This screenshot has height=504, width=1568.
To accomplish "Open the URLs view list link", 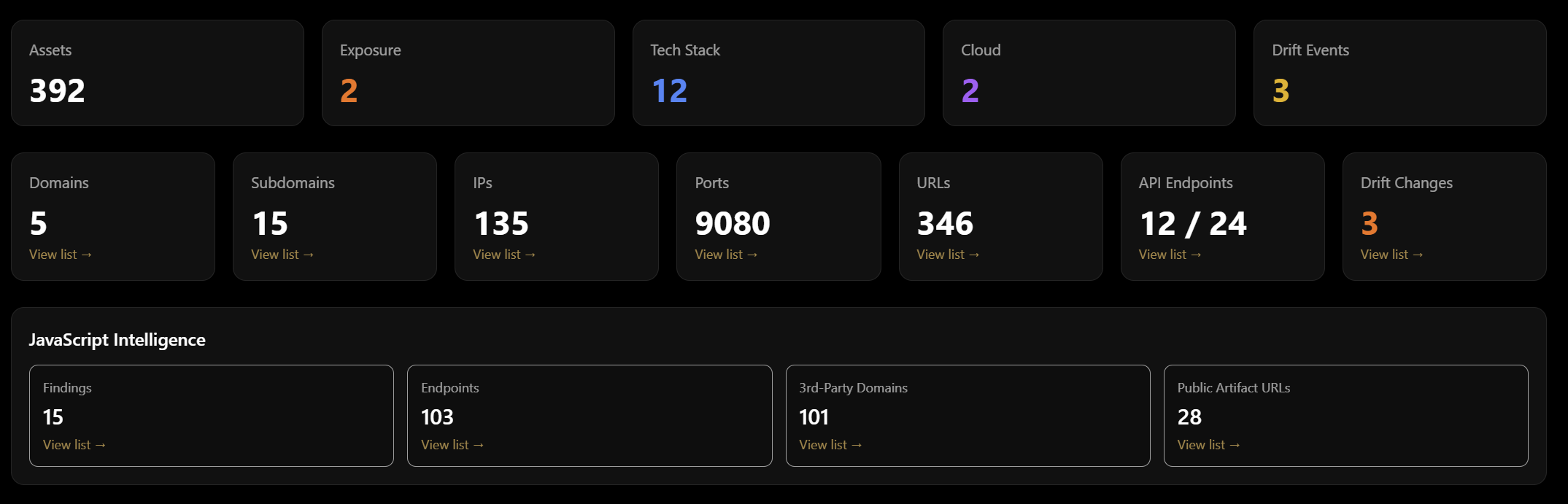I will (948, 254).
